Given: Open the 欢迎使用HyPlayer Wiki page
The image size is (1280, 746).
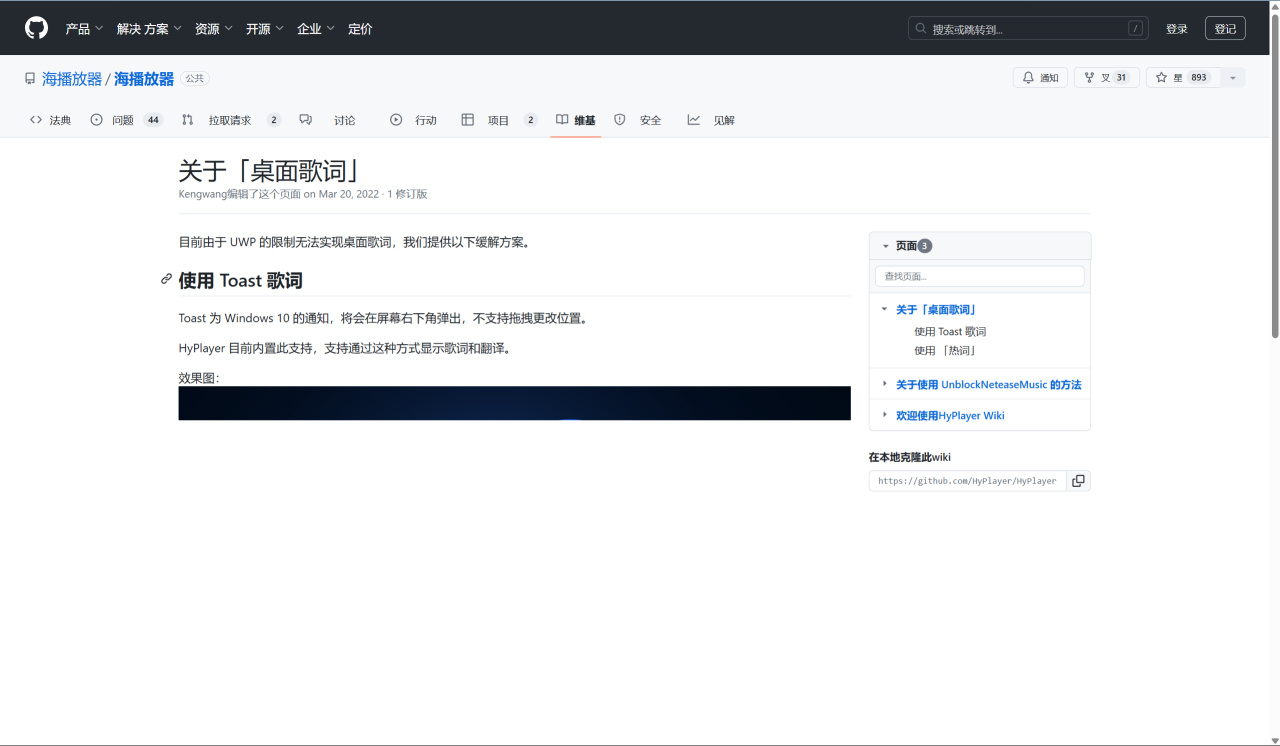Looking at the screenshot, I should (950, 416).
